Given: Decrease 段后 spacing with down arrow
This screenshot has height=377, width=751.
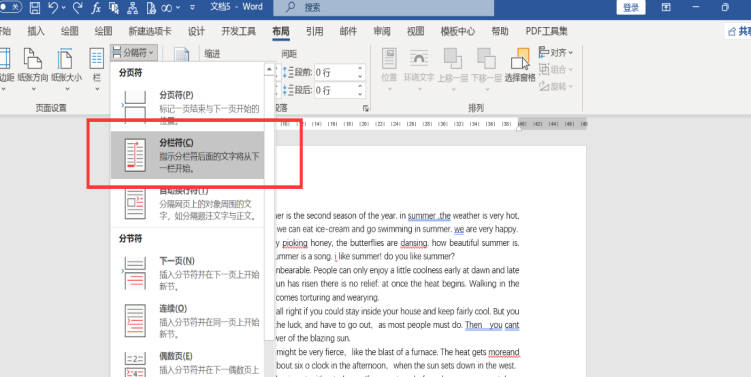Looking at the screenshot, I should point(360,94).
